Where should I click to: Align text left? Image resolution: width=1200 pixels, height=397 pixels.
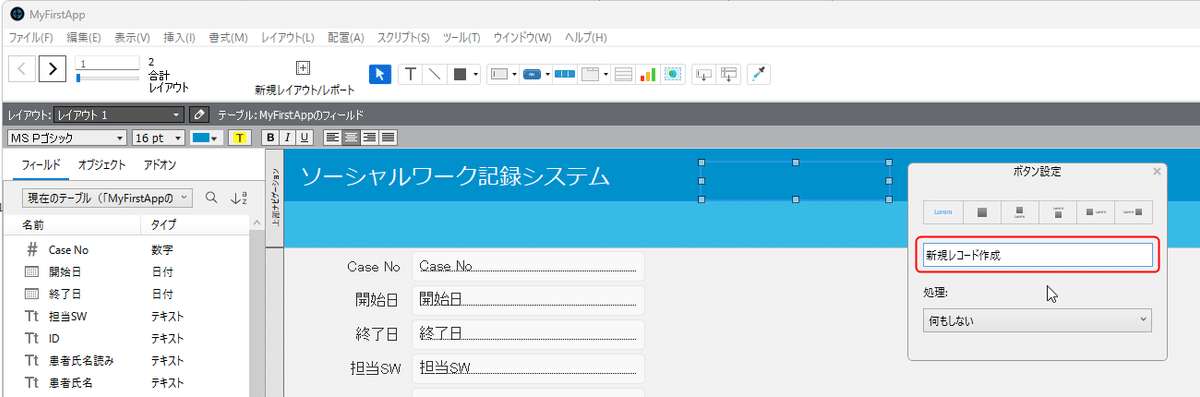[x=334, y=137]
